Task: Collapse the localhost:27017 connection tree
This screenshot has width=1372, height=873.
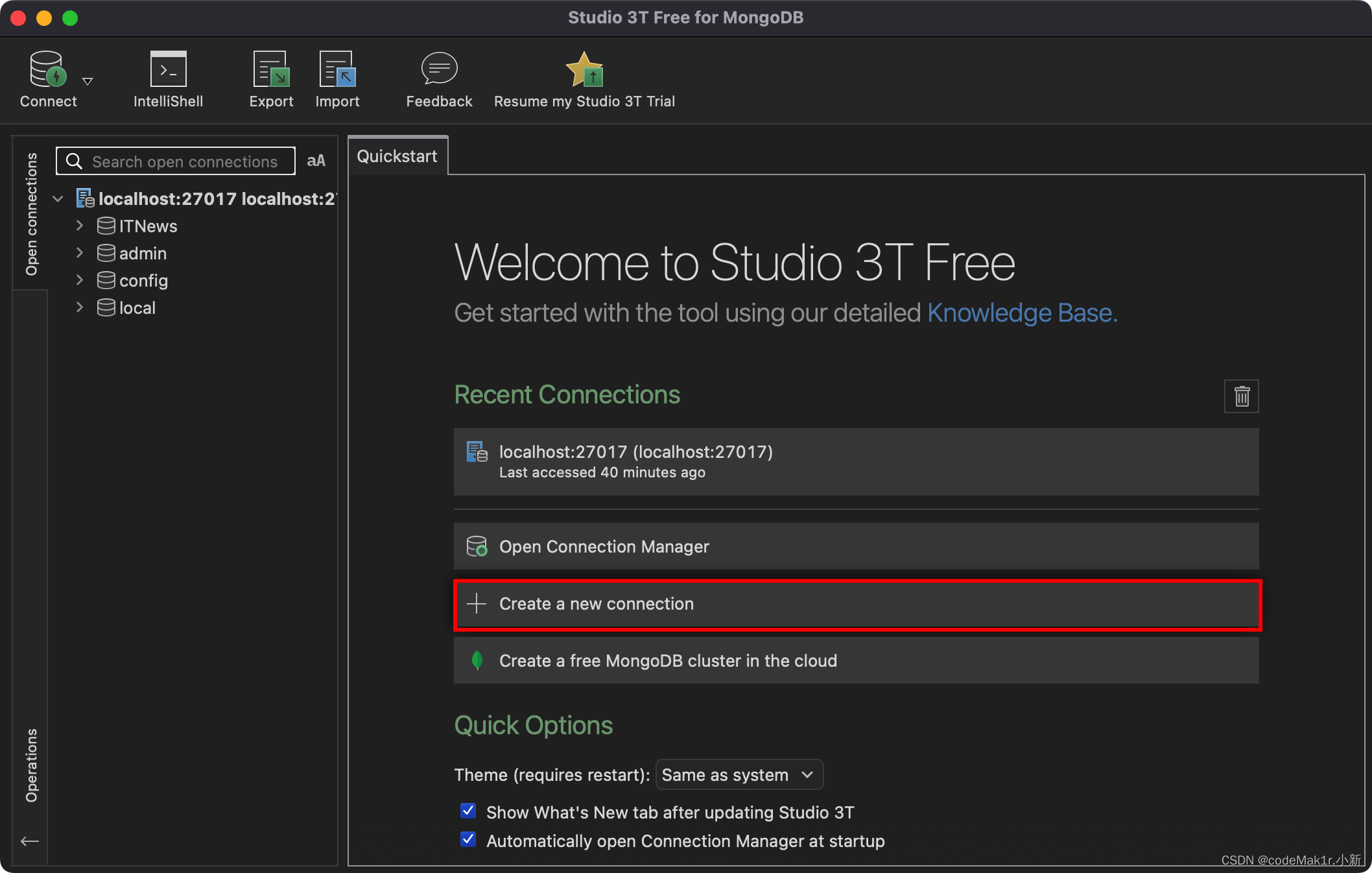Action: 58,198
